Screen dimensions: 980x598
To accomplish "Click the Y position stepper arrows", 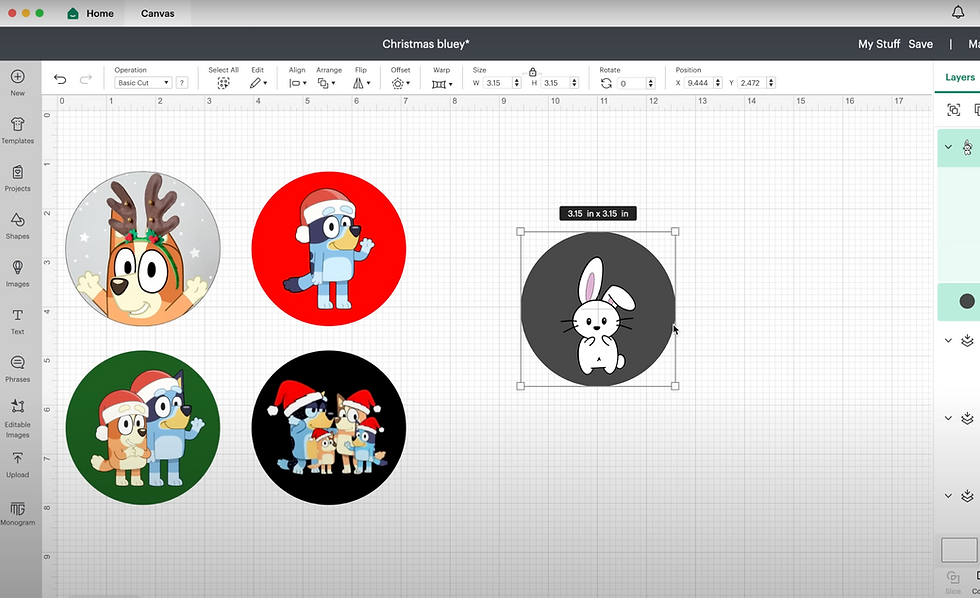I will coord(771,82).
